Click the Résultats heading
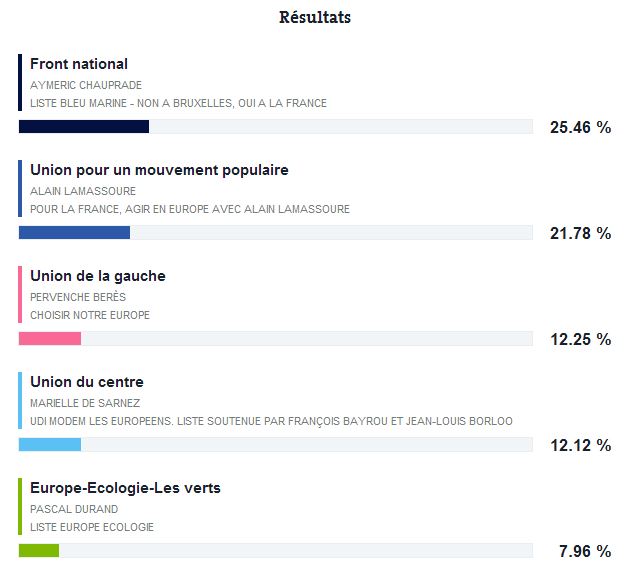632x576 pixels. (x=315, y=18)
